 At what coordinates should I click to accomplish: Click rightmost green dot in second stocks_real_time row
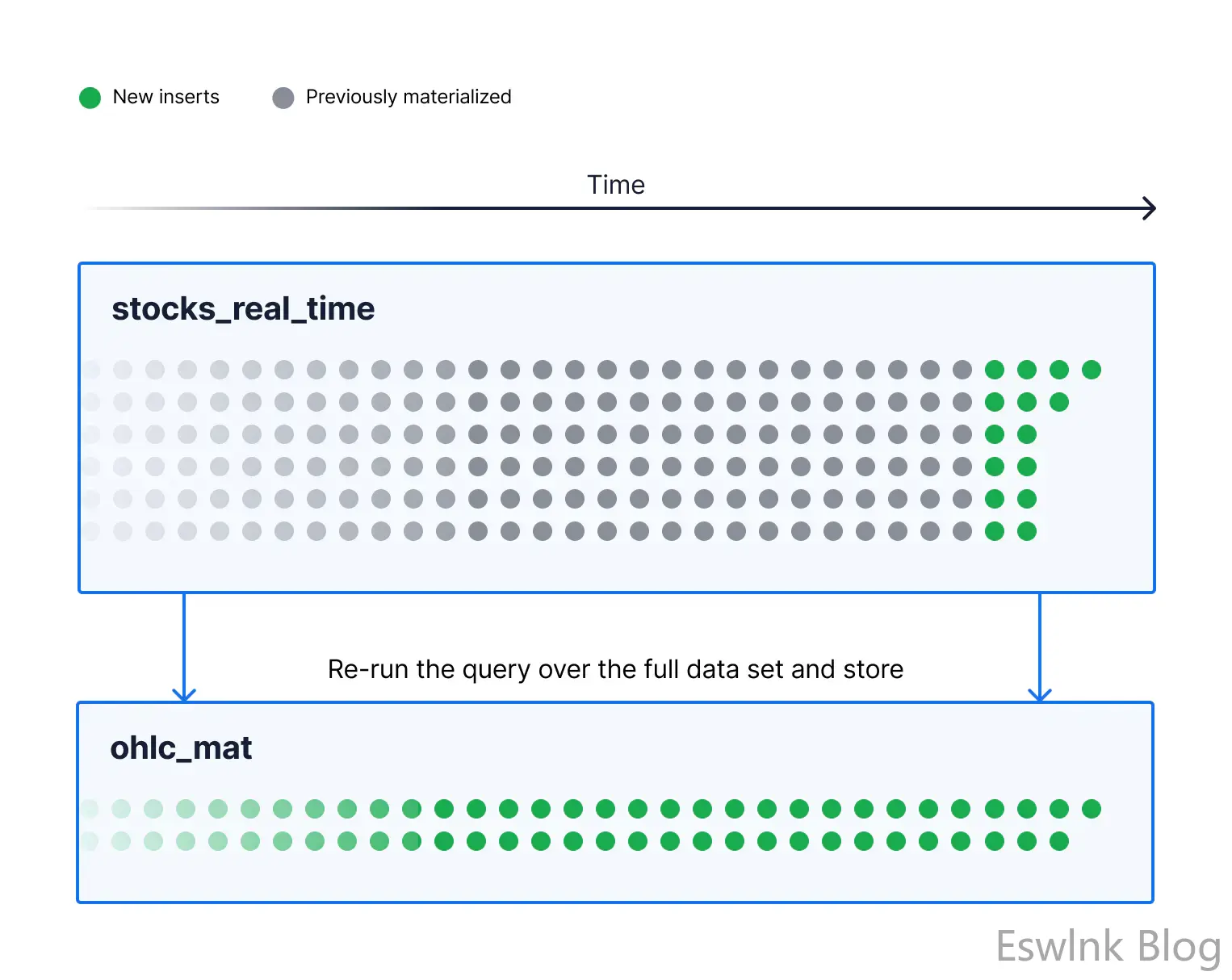1059,402
